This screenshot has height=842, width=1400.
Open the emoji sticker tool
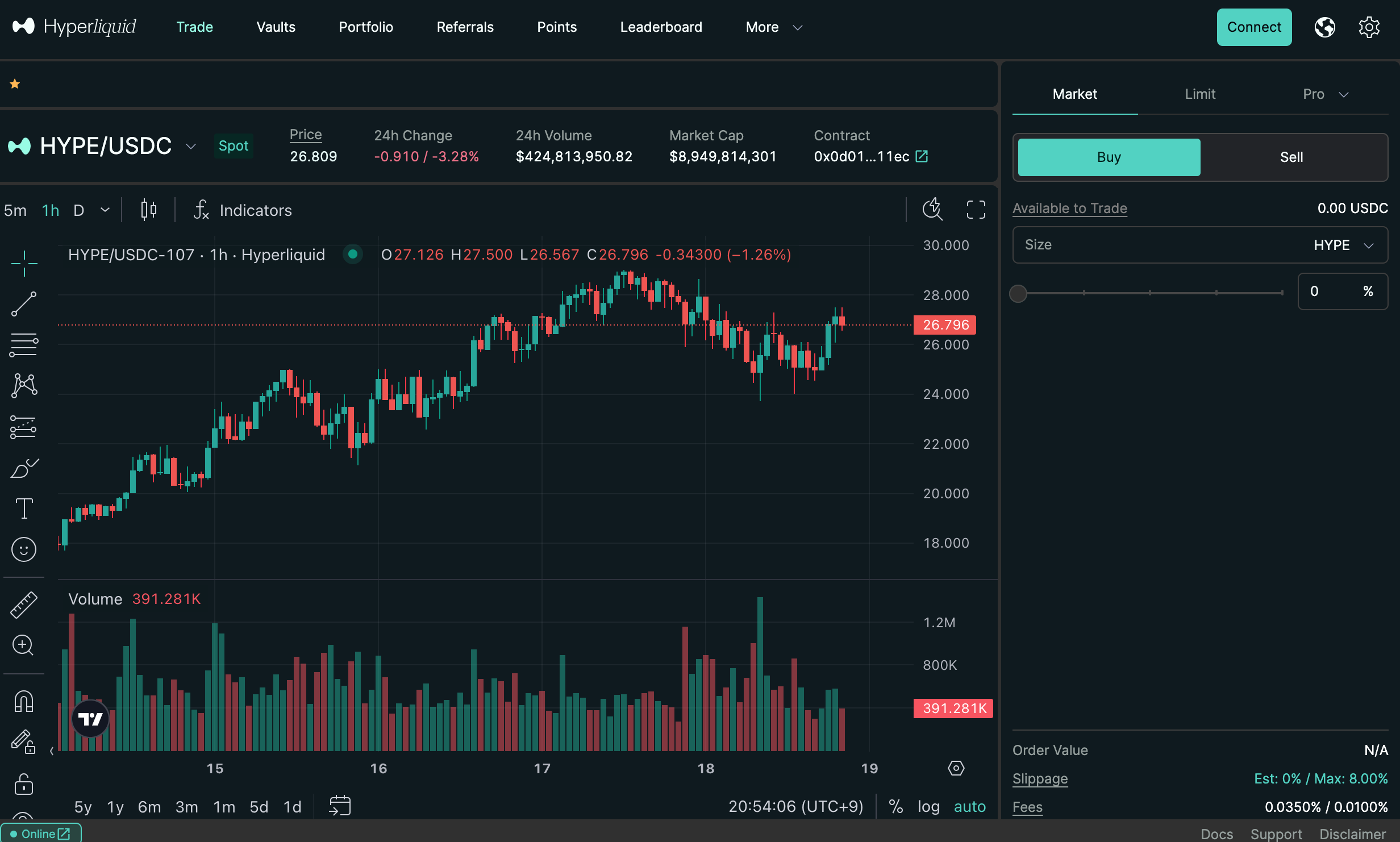pyautogui.click(x=24, y=549)
